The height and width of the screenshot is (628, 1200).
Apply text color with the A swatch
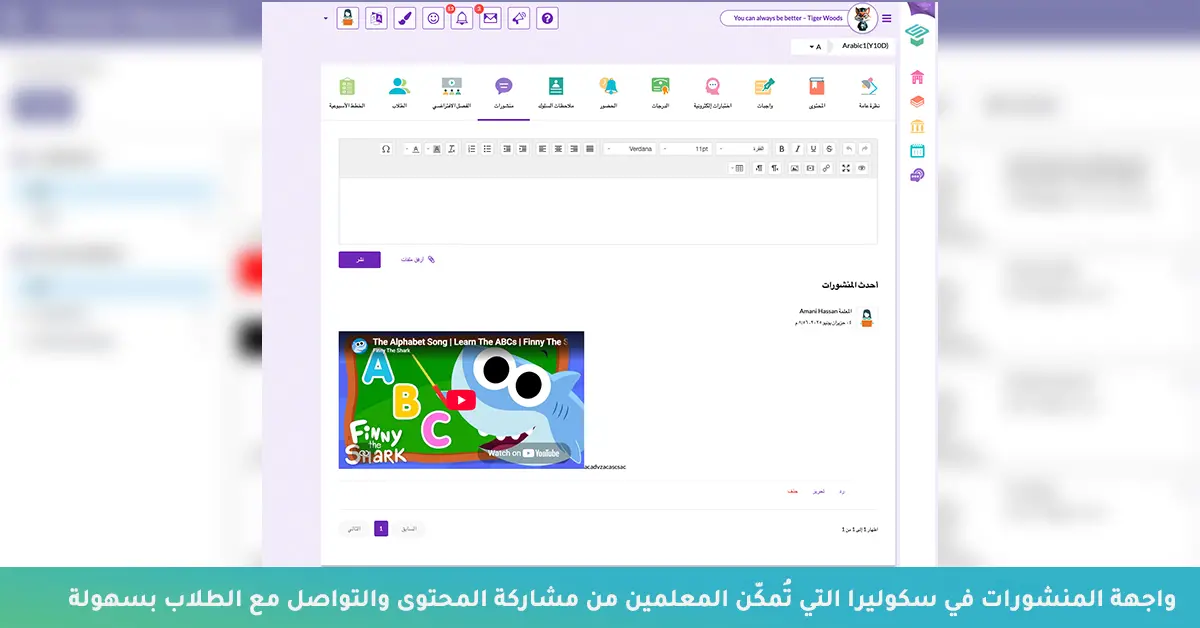point(416,149)
